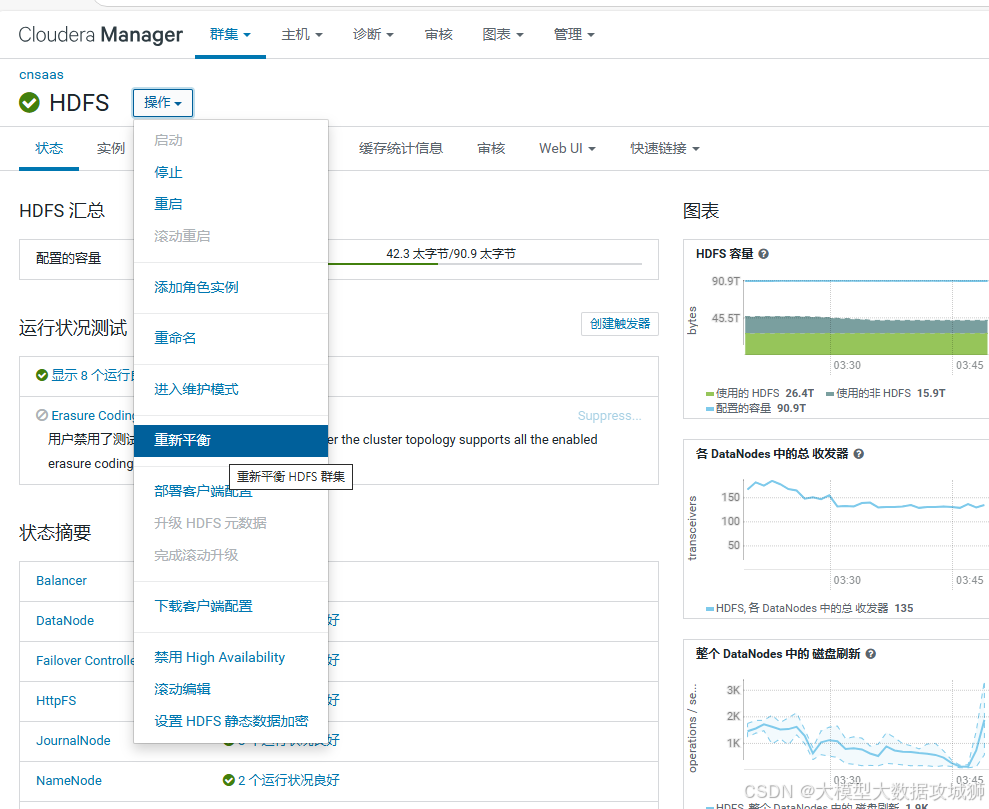Click the disabled icon beside Erasure Coding
This screenshot has width=989, height=809.
[42, 415]
